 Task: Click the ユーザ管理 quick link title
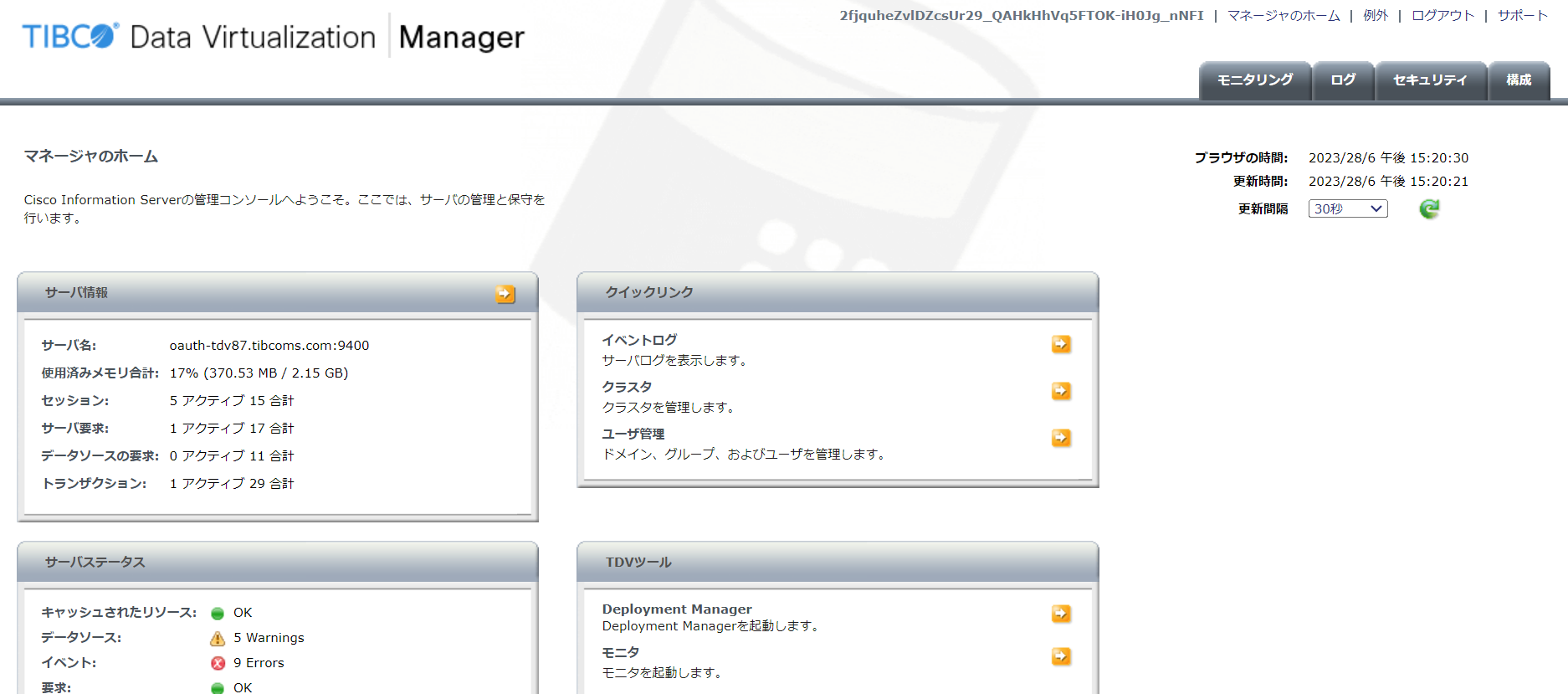[x=633, y=434]
